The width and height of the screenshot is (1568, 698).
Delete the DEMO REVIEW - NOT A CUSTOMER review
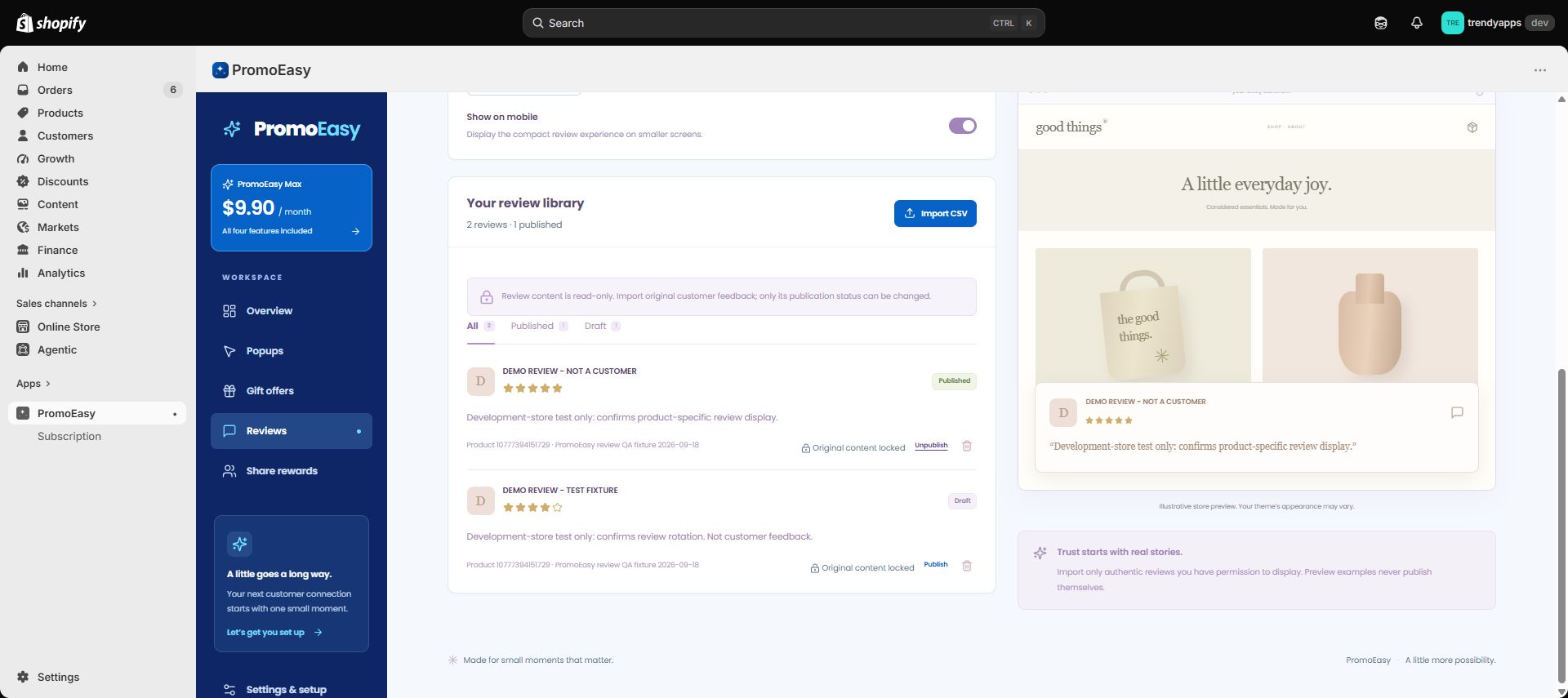[967, 446]
